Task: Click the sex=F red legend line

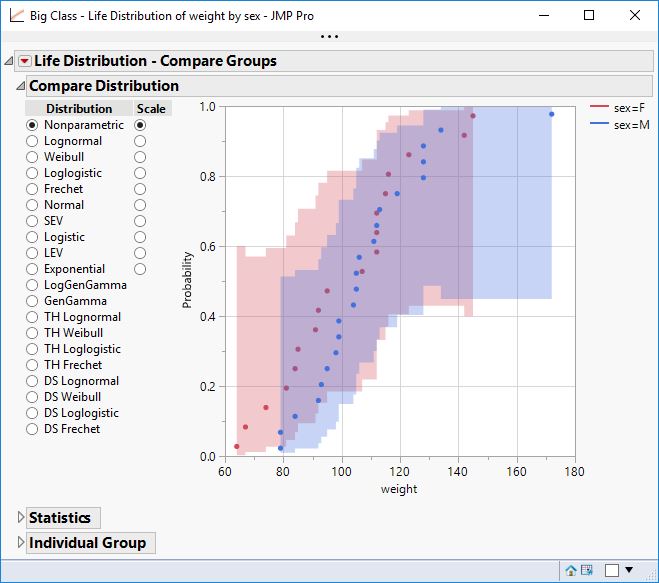Action: tap(599, 107)
